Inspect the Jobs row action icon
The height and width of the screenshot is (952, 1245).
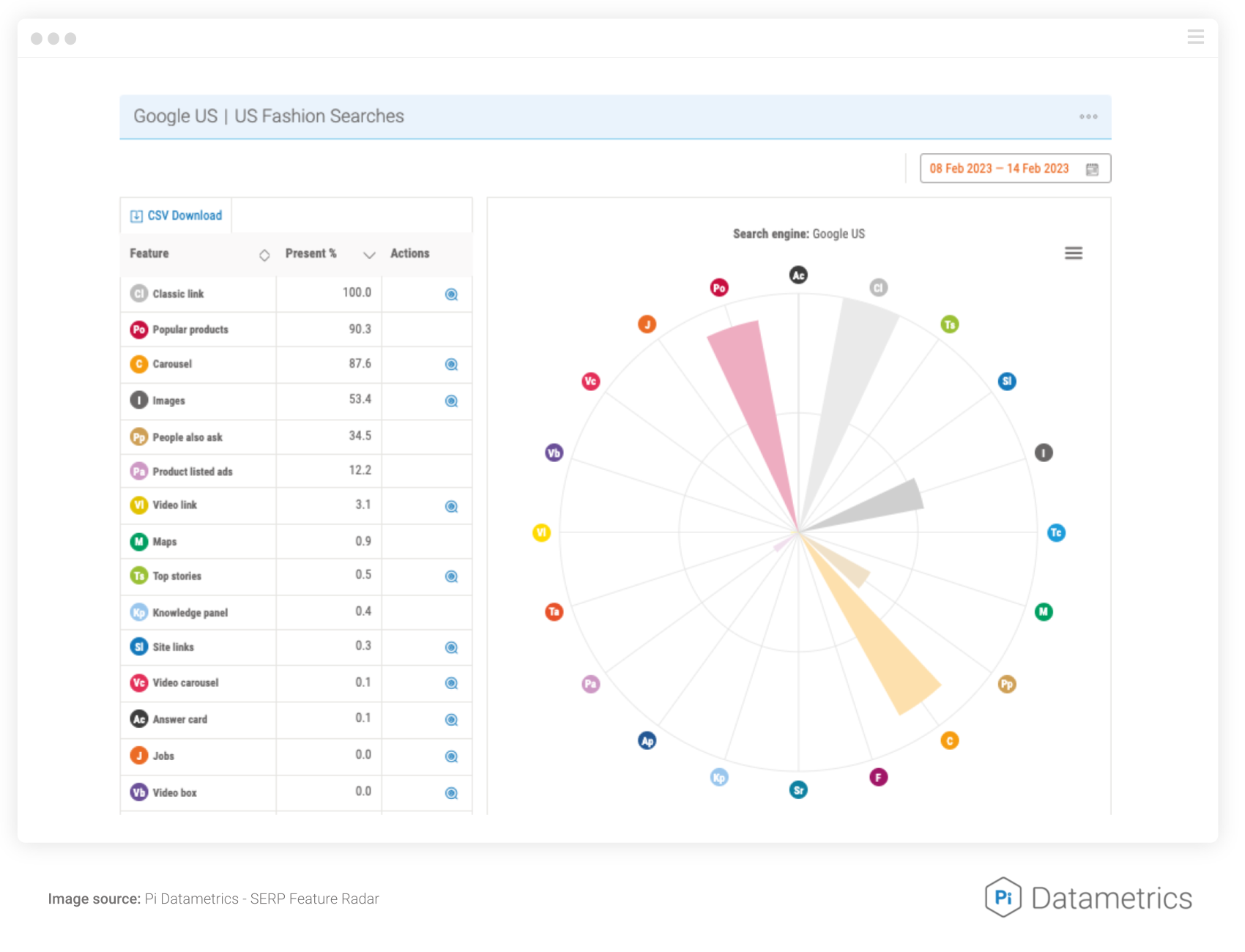click(452, 756)
